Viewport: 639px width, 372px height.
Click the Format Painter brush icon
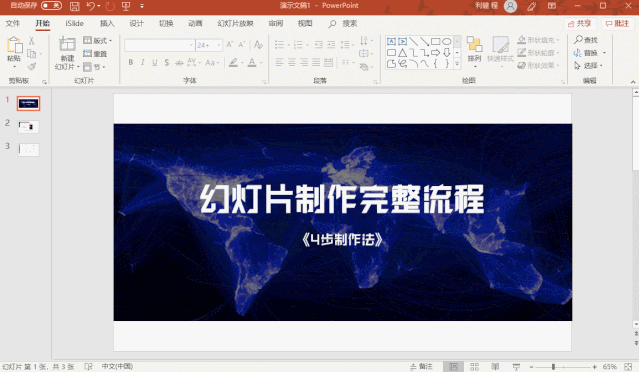32,66
